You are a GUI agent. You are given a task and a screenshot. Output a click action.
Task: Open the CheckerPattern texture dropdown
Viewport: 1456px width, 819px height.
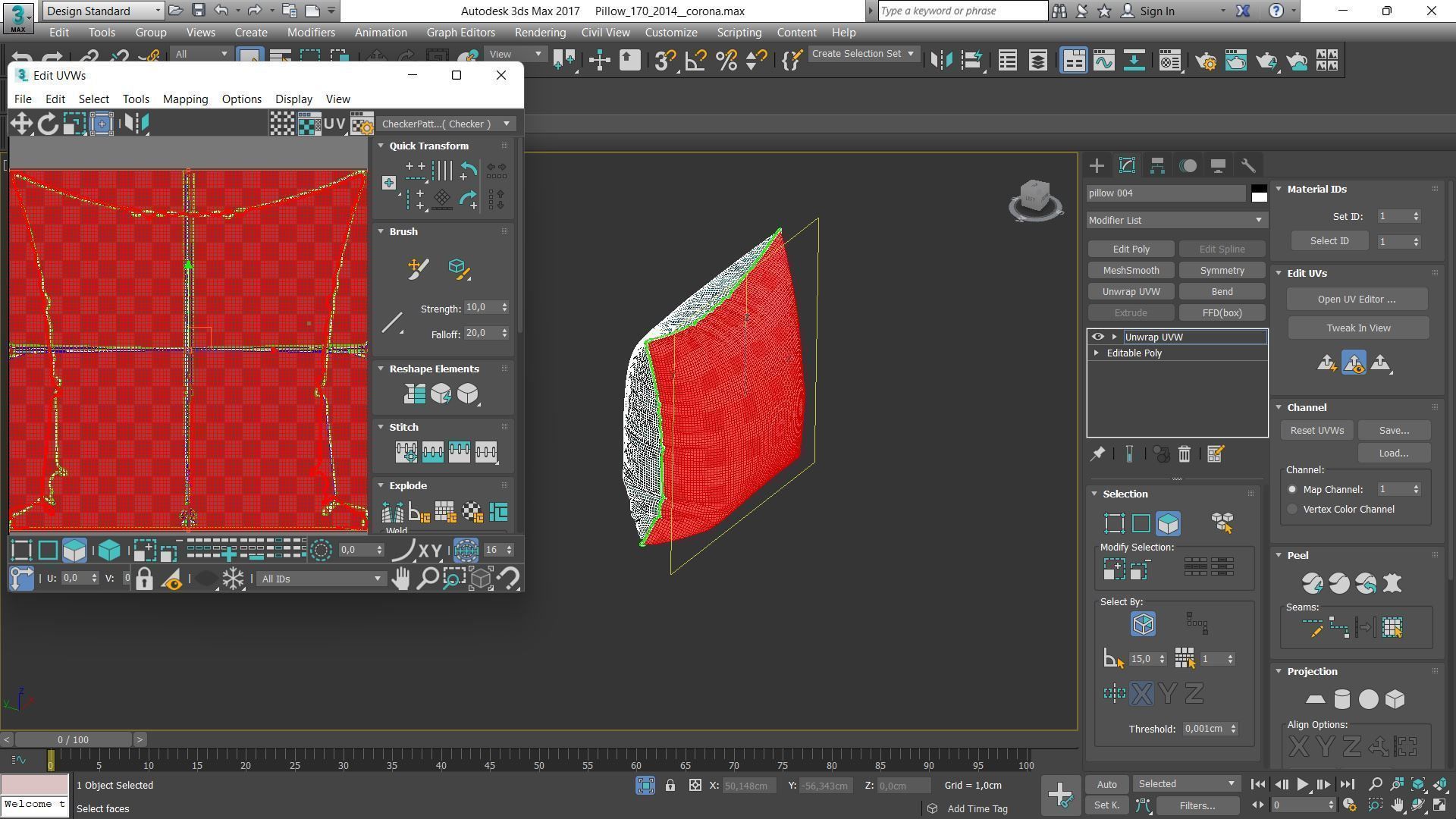click(x=447, y=124)
